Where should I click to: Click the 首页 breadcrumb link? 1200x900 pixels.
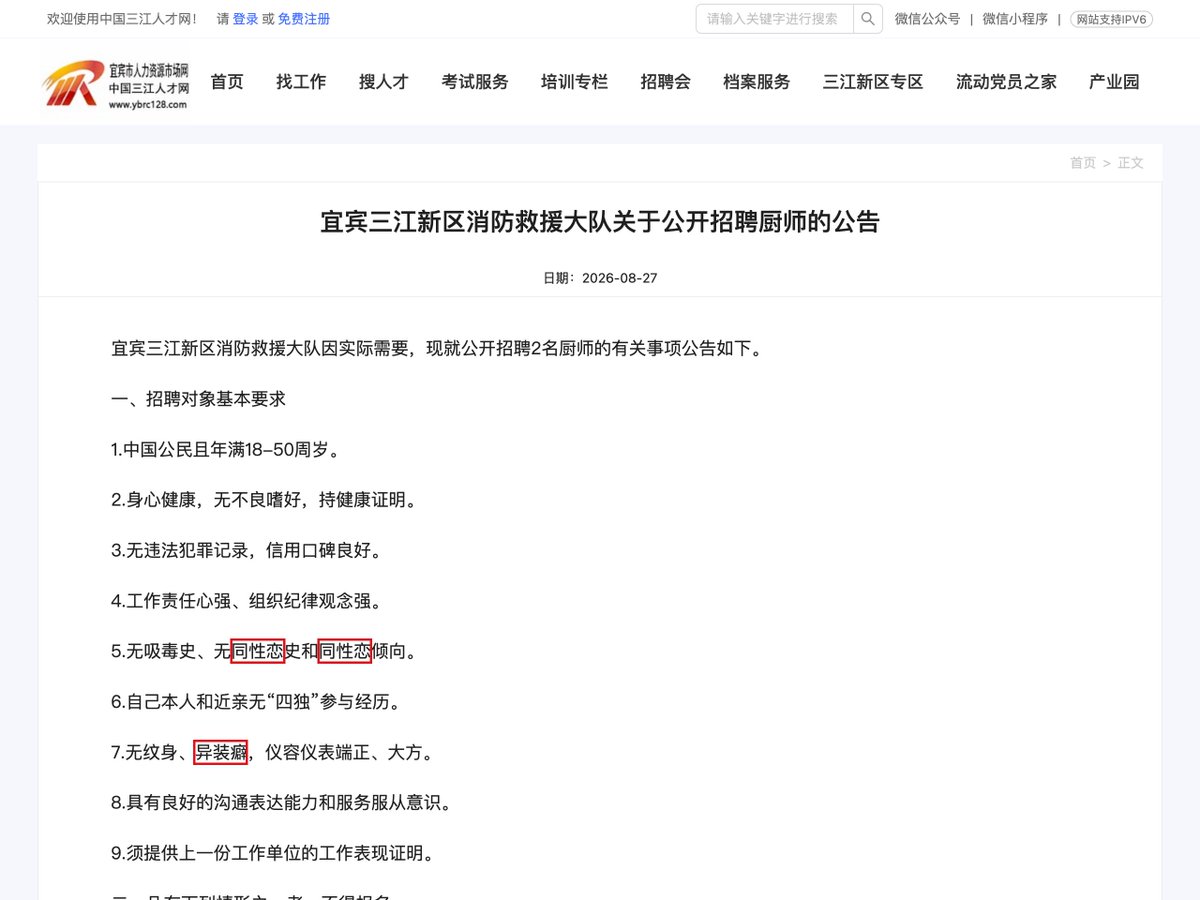(x=1083, y=163)
